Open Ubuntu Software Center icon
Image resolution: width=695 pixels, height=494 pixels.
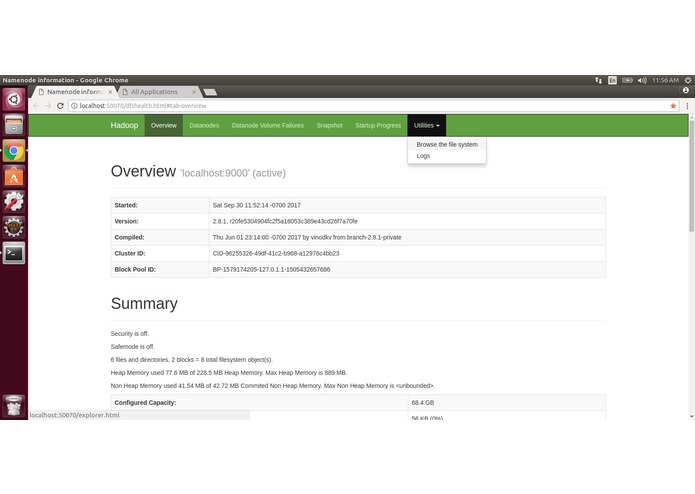tap(14, 176)
